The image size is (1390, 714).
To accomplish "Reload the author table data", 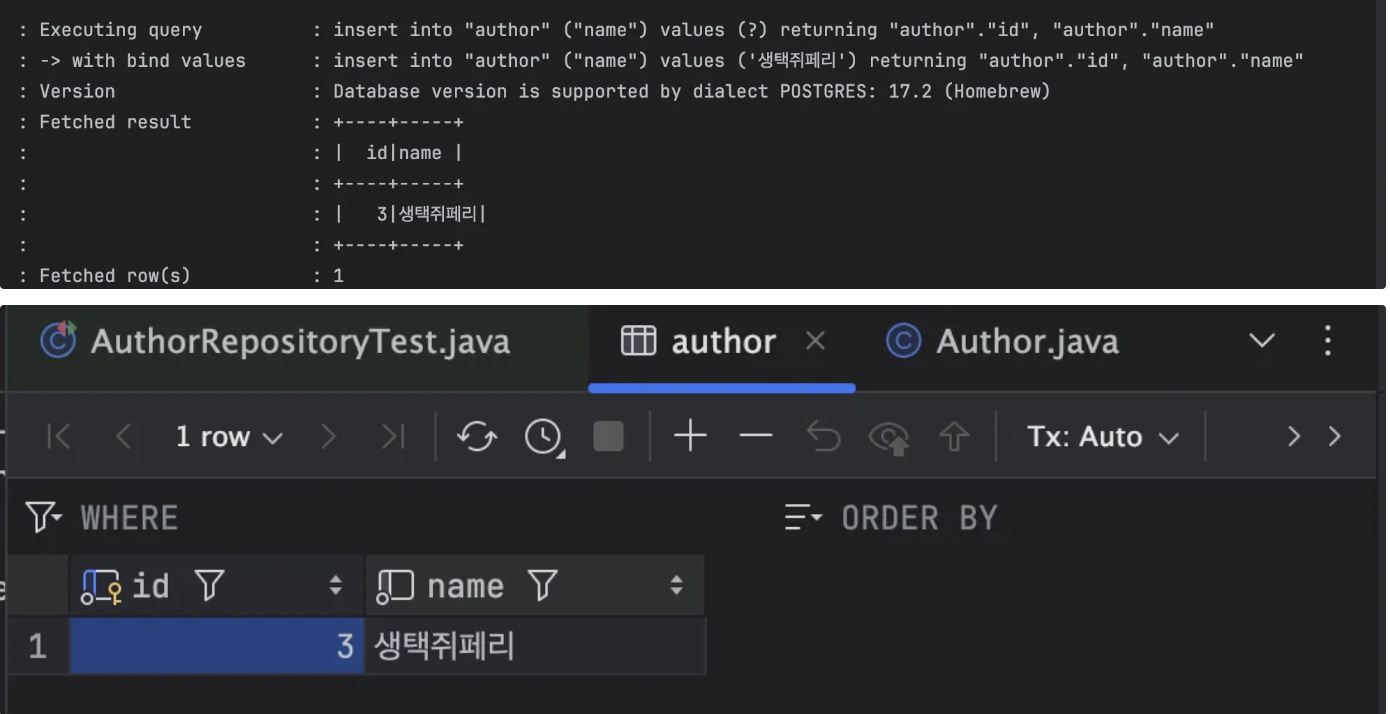I will [x=477, y=437].
